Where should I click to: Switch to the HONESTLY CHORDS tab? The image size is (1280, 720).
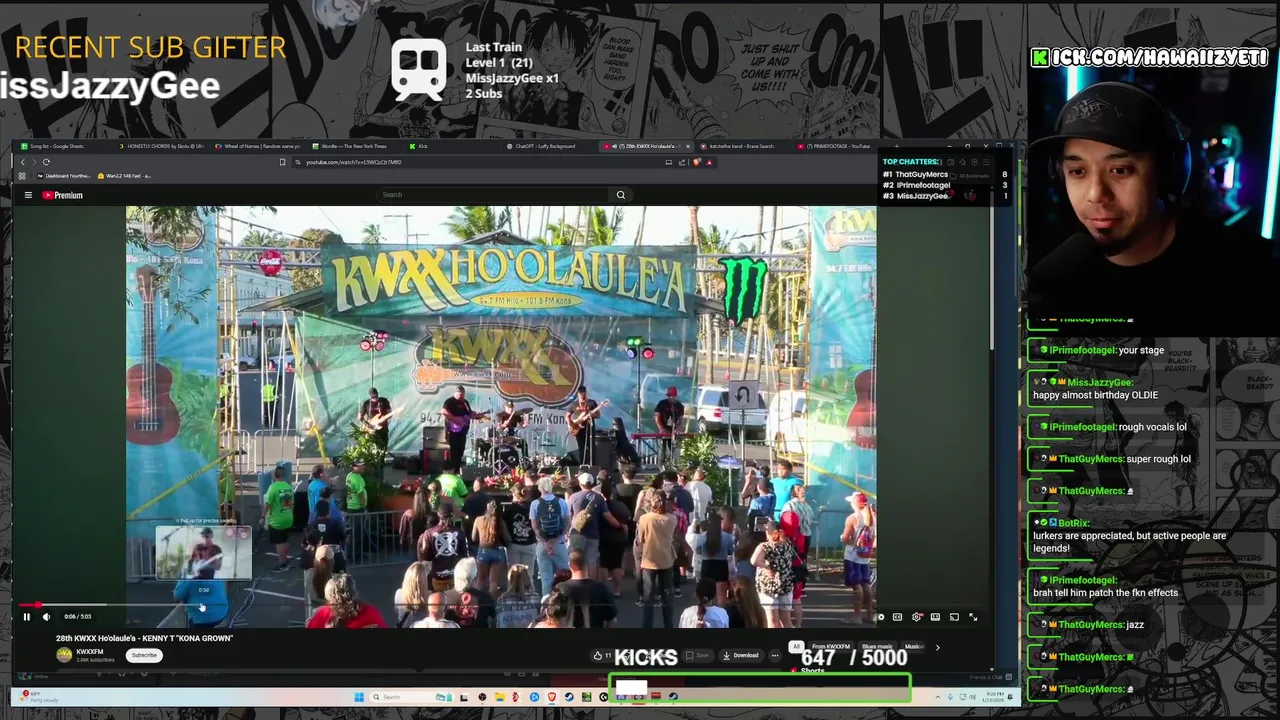pyautogui.click(x=163, y=146)
